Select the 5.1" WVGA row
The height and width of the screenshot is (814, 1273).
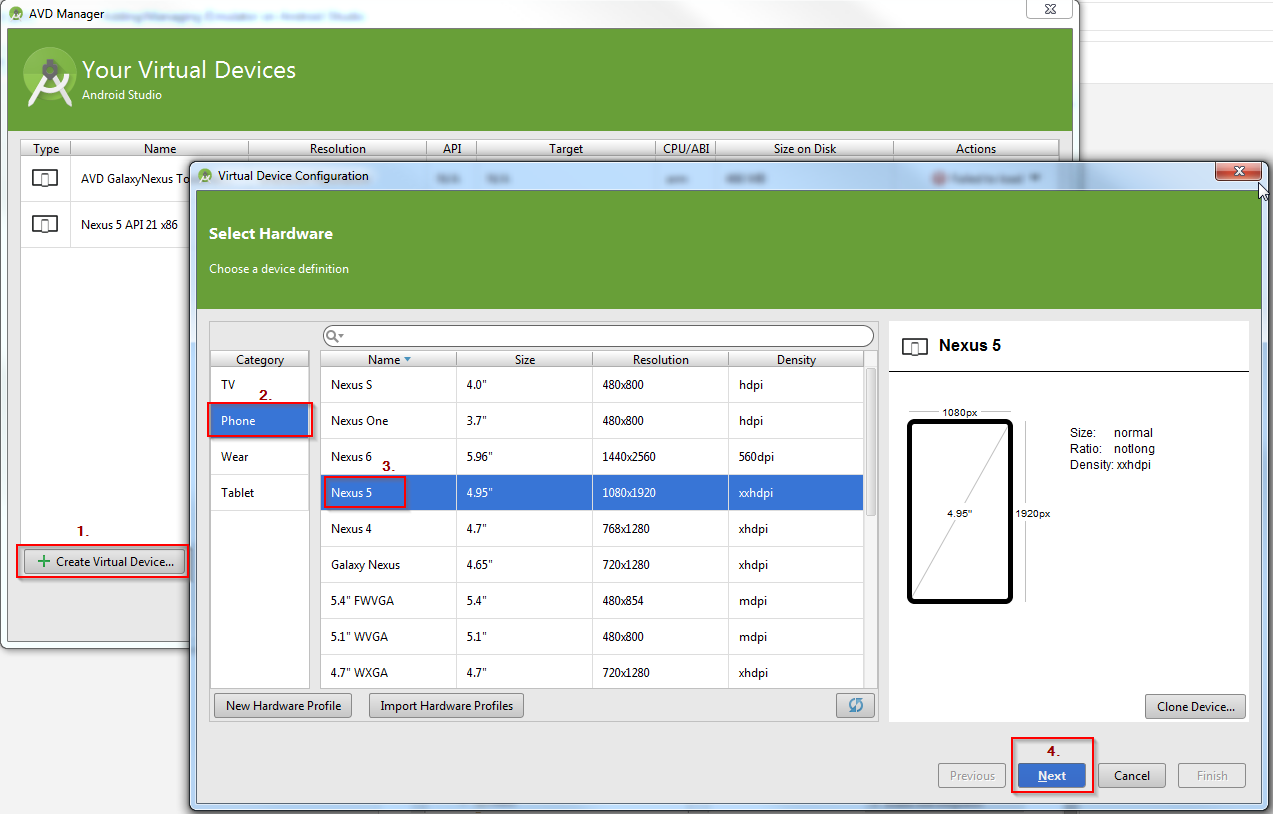click(592, 637)
